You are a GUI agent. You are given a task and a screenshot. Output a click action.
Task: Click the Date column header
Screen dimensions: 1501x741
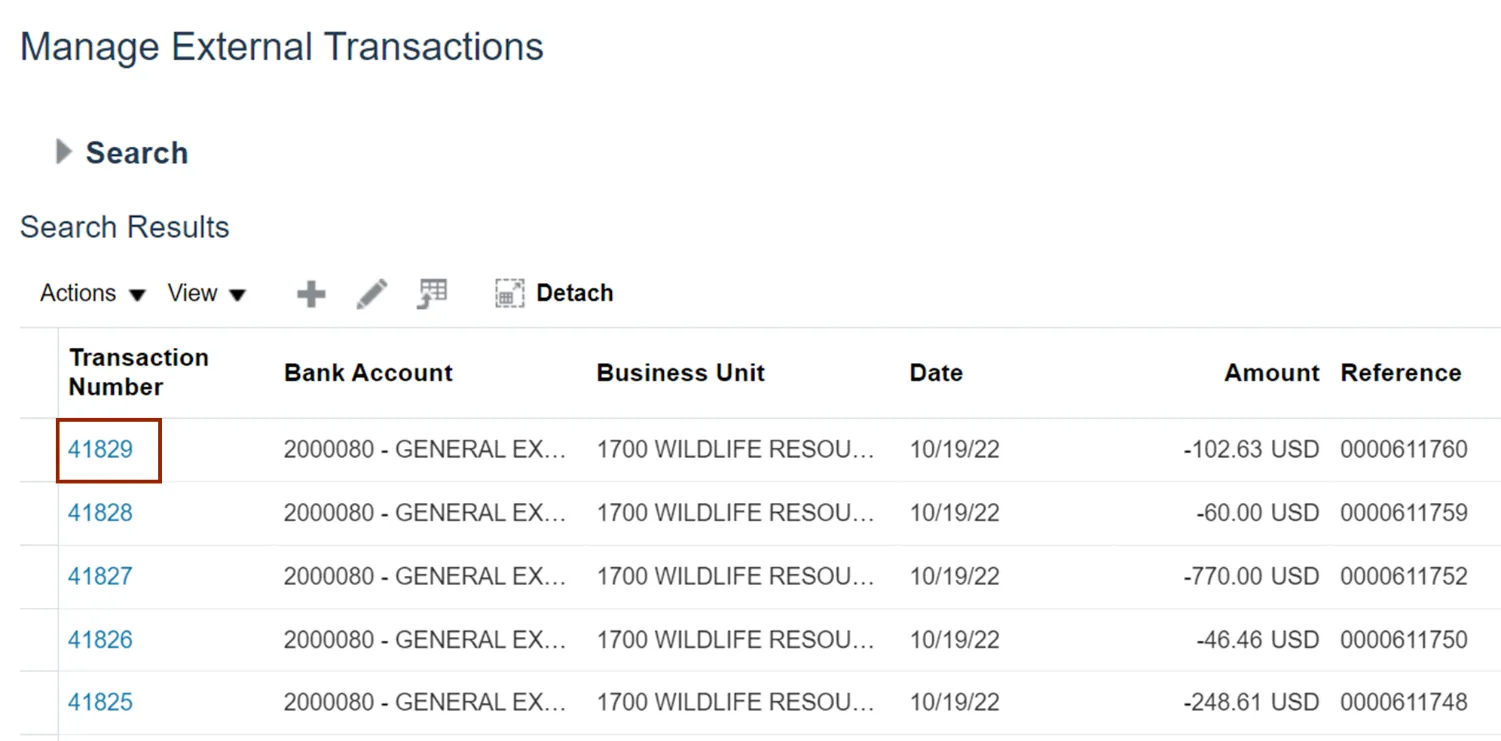click(x=936, y=373)
